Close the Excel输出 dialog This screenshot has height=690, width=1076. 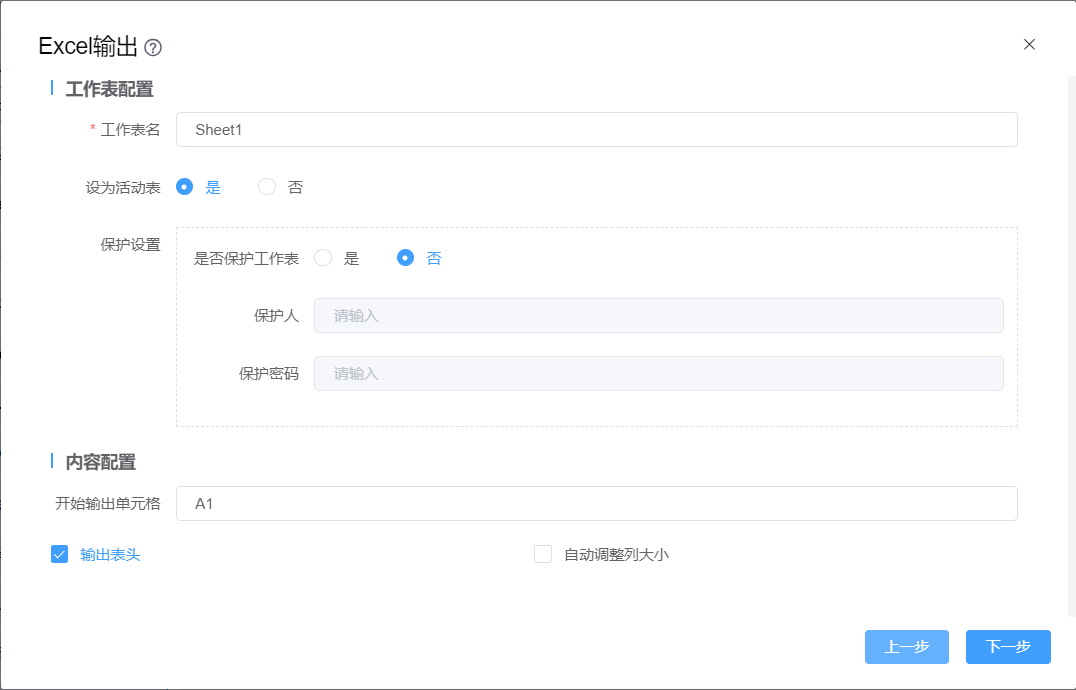(1029, 44)
